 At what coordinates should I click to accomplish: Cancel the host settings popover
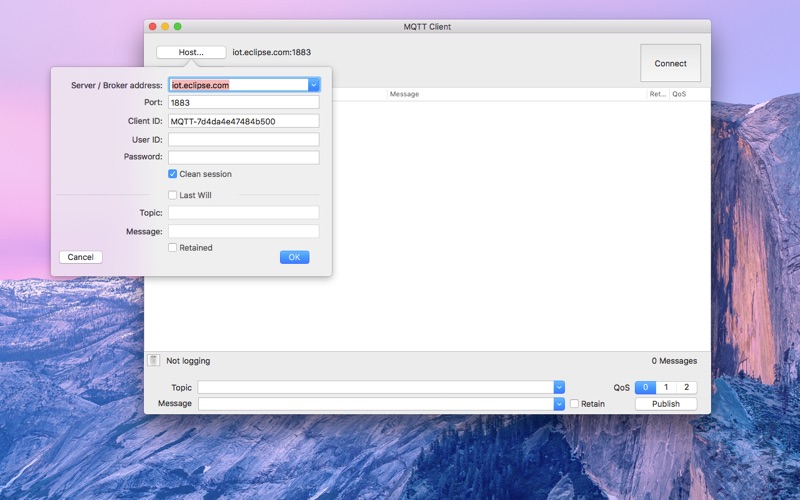(81, 257)
